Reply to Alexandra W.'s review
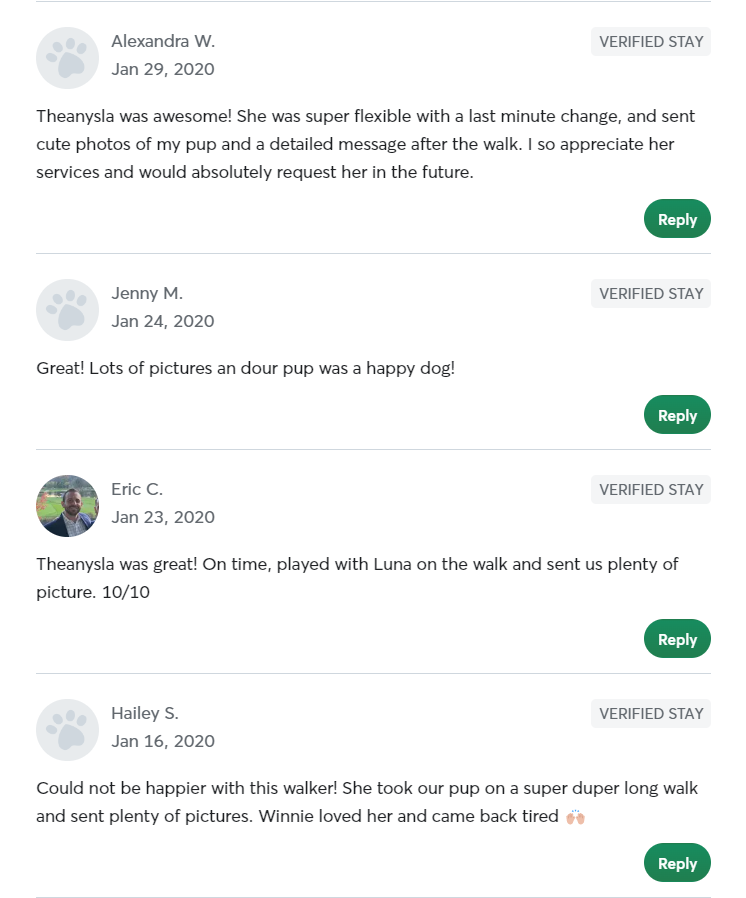 point(677,218)
